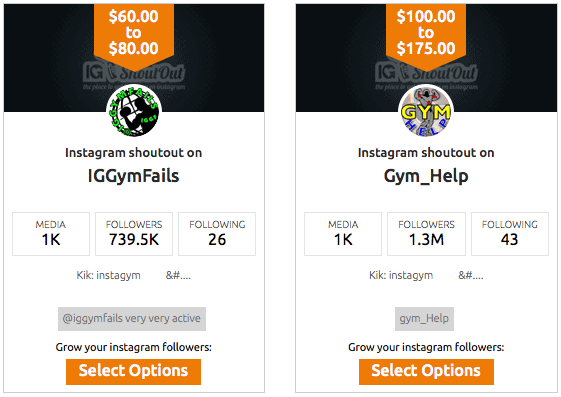Click the 1.3M followers stat box
This screenshot has height=397, width=561.
coord(426,234)
